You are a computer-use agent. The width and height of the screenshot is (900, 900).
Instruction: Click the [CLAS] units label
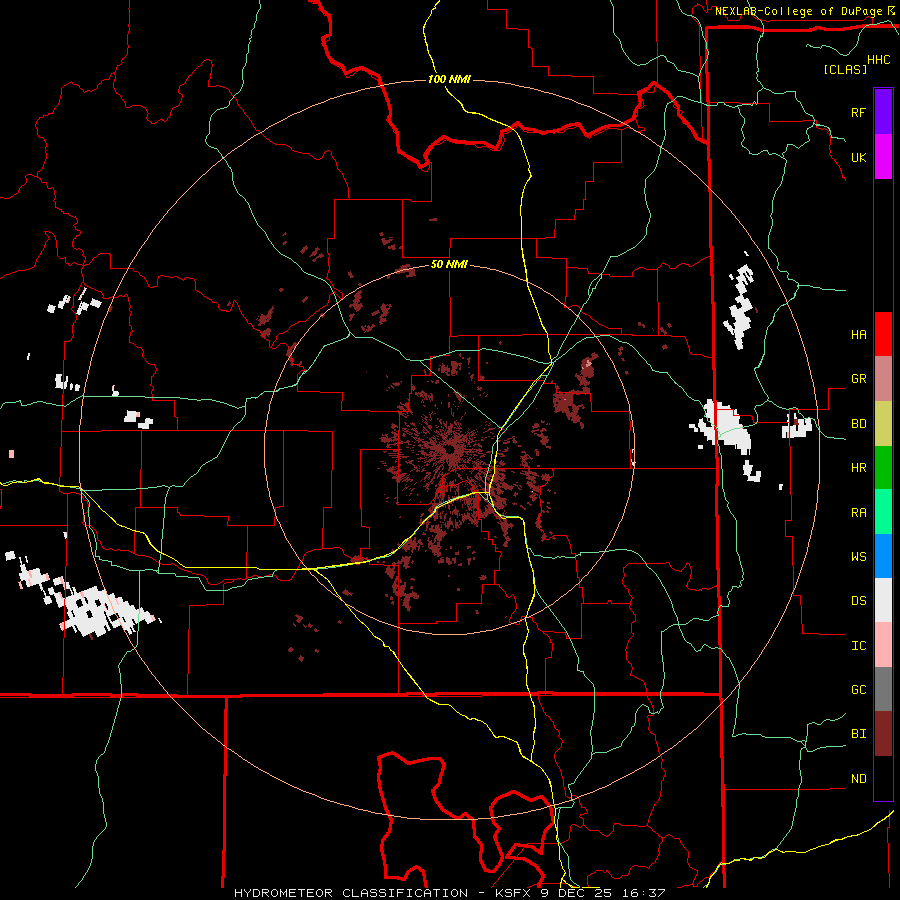845,69
